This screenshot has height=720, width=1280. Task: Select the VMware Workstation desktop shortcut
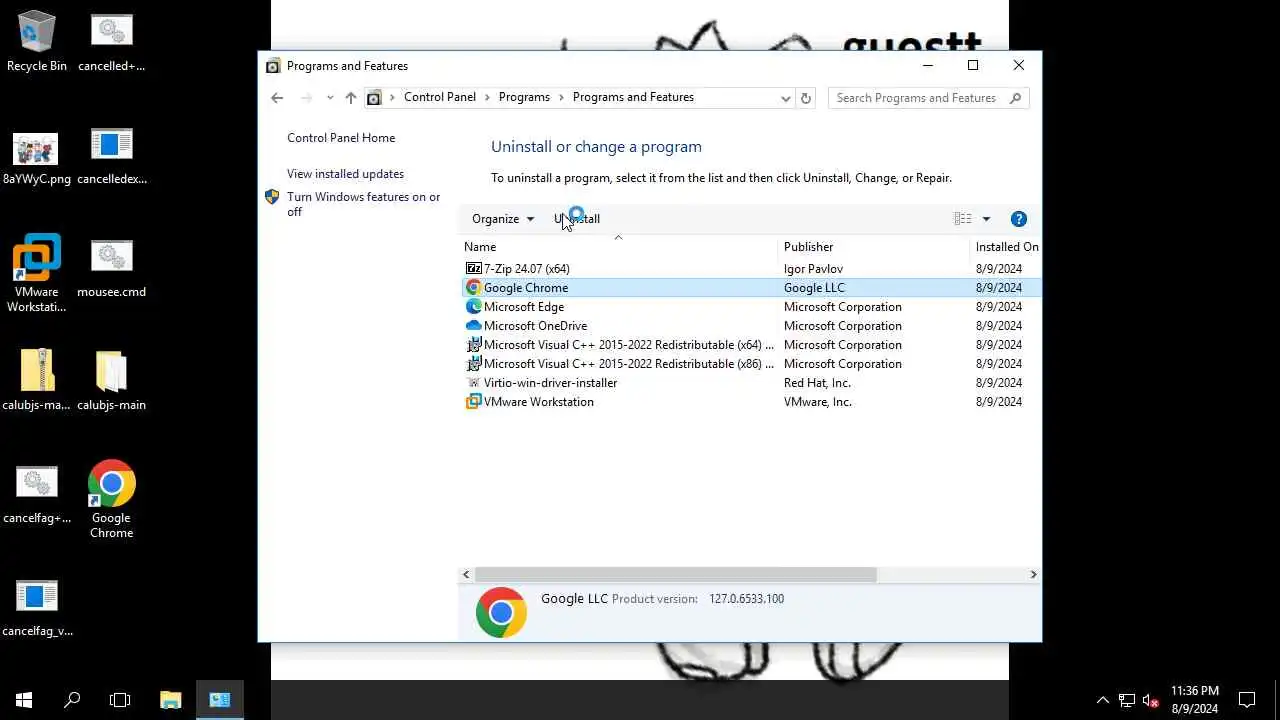click(37, 273)
